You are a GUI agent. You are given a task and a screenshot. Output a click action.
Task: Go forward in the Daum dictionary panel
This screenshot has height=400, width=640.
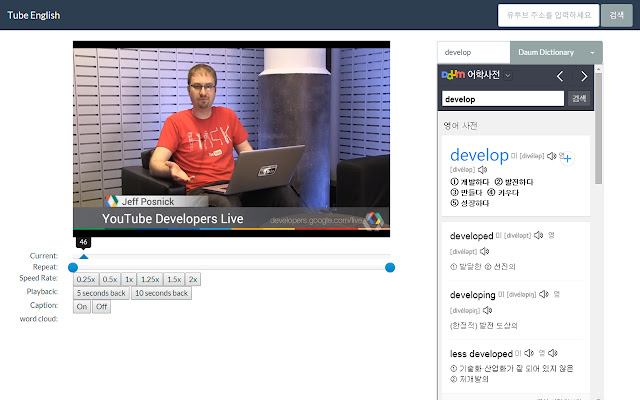(x=584, y=76)
